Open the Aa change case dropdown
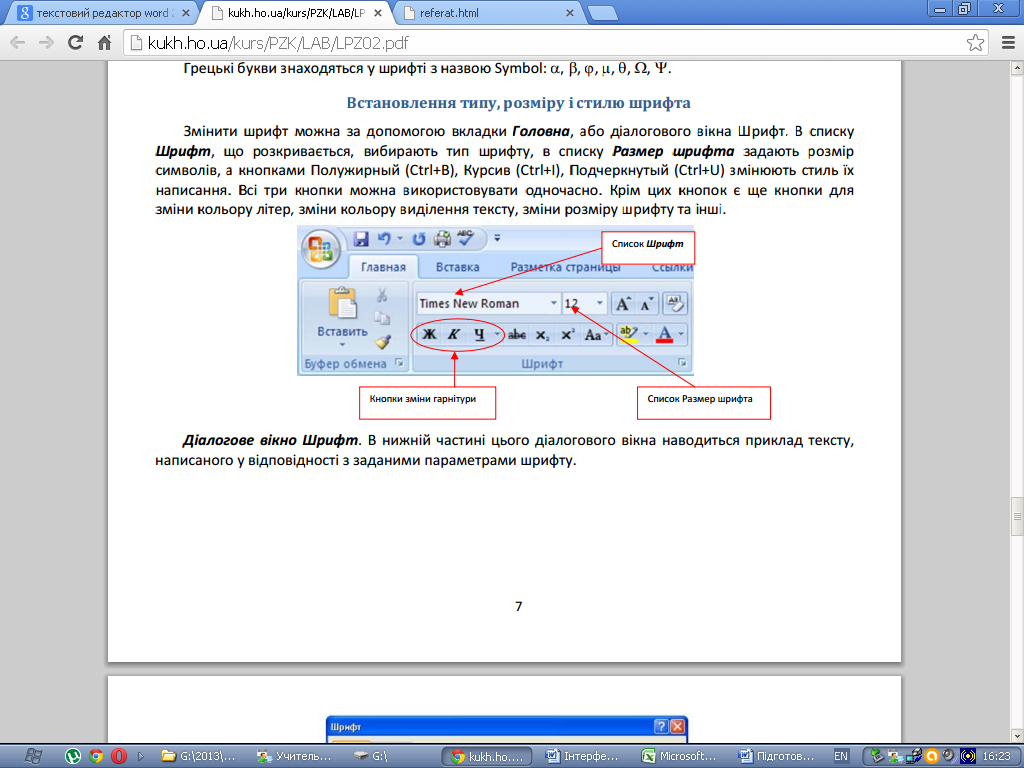Image resolution: width=1024 pixels, height=768 pixels. point(596,334)
